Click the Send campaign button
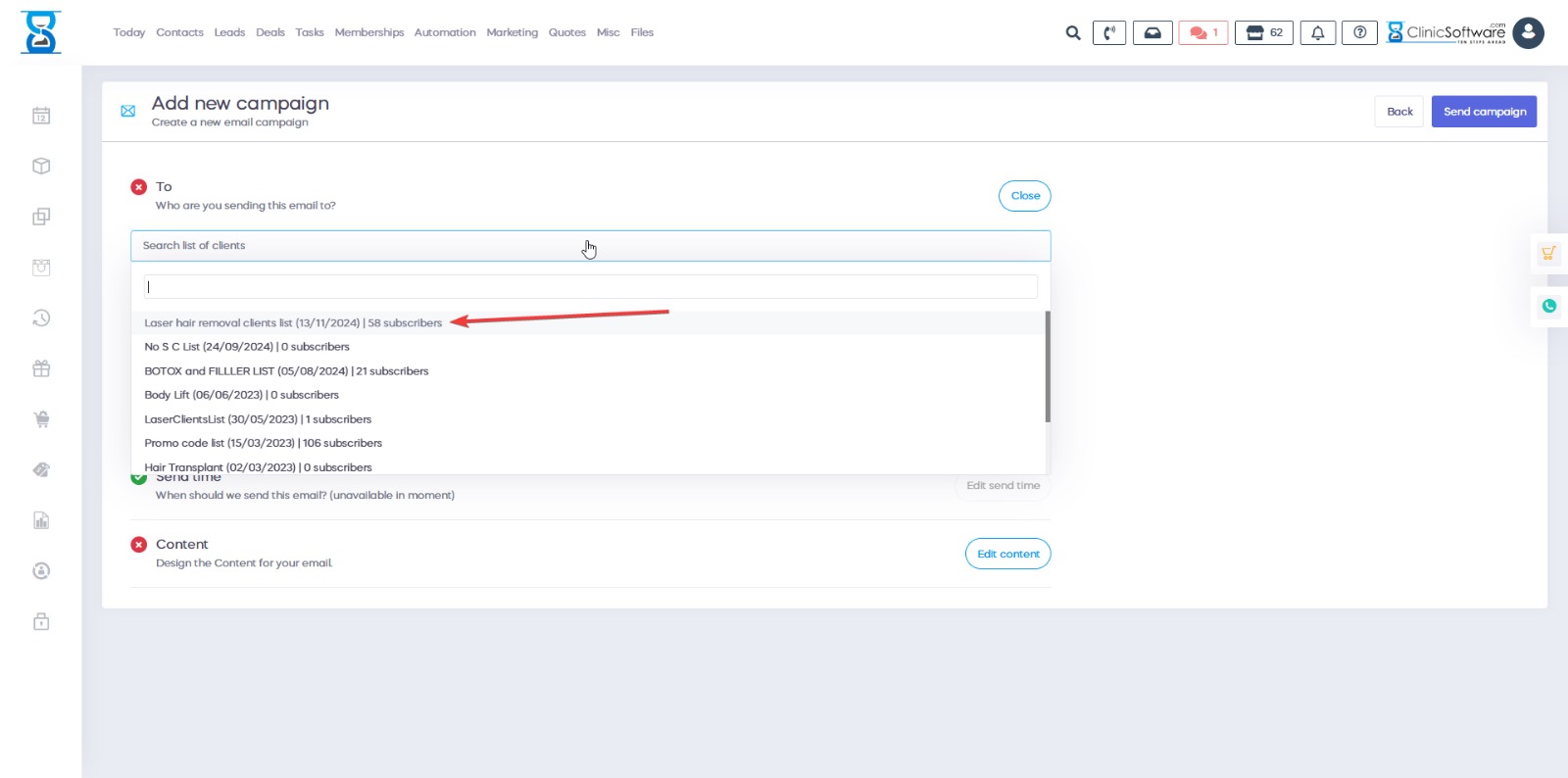This screenshot has width=1568, height=778. [x=1484, y=112]
